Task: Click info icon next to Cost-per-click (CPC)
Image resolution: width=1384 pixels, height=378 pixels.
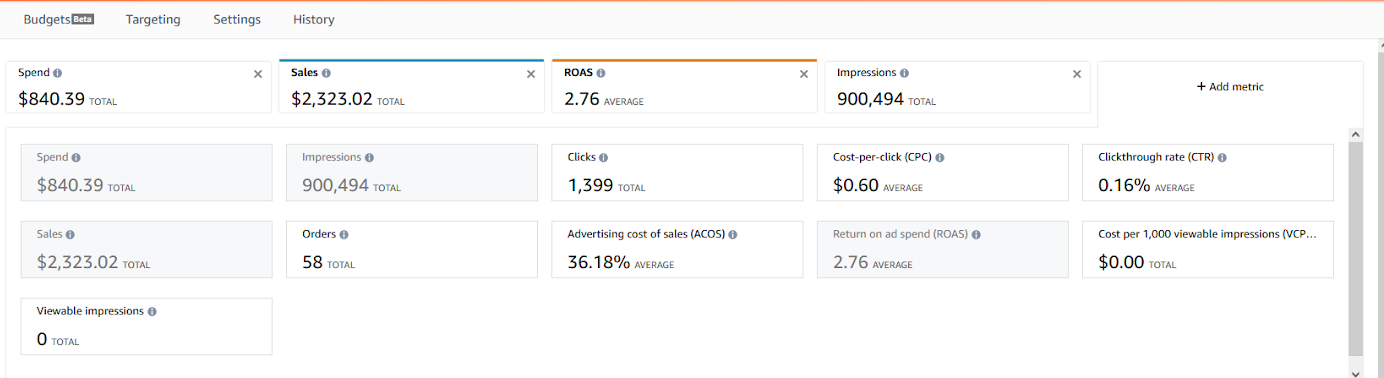Action: (x=939, y=158)
